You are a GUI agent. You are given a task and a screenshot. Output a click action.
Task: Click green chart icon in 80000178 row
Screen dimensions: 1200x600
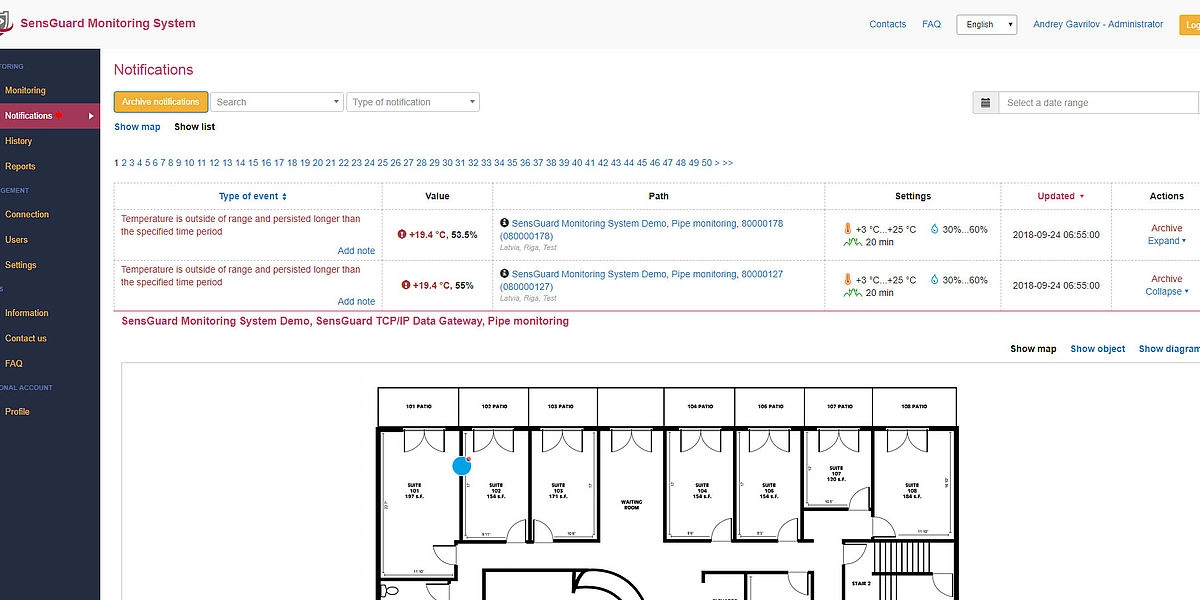[x=852, y=242]
